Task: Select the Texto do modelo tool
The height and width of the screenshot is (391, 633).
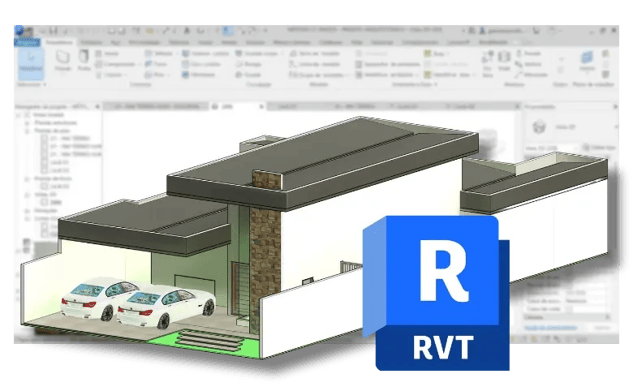Action: (x=315, y=53)
